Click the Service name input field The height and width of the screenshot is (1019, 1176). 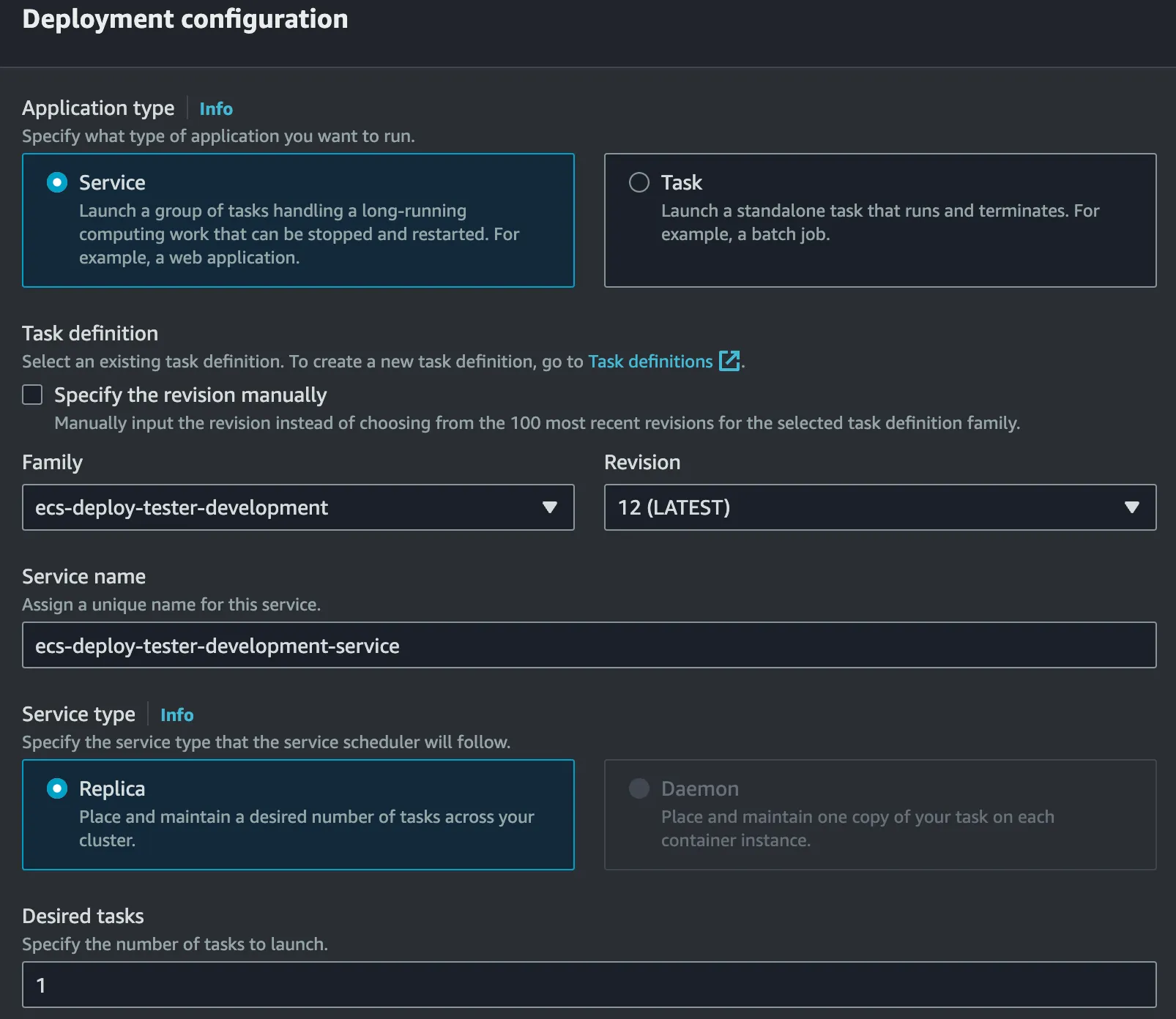click(x=589, y=646)
